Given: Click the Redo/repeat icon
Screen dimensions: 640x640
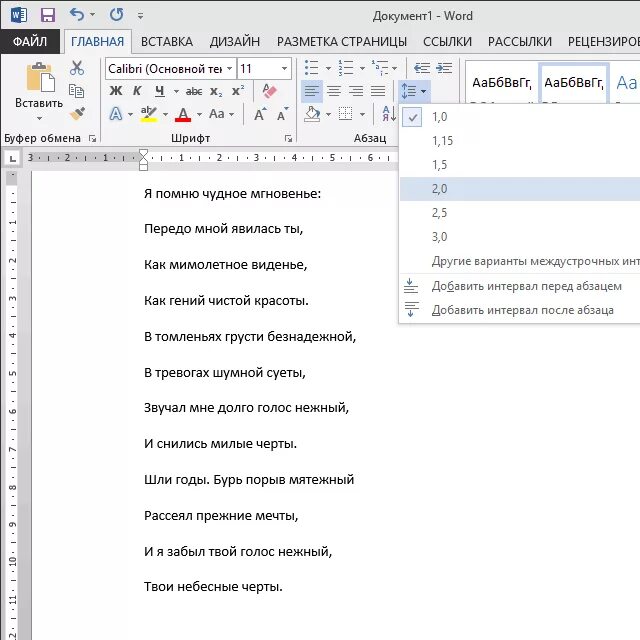Looking at the screenshot, I should [x=116, y=15].
